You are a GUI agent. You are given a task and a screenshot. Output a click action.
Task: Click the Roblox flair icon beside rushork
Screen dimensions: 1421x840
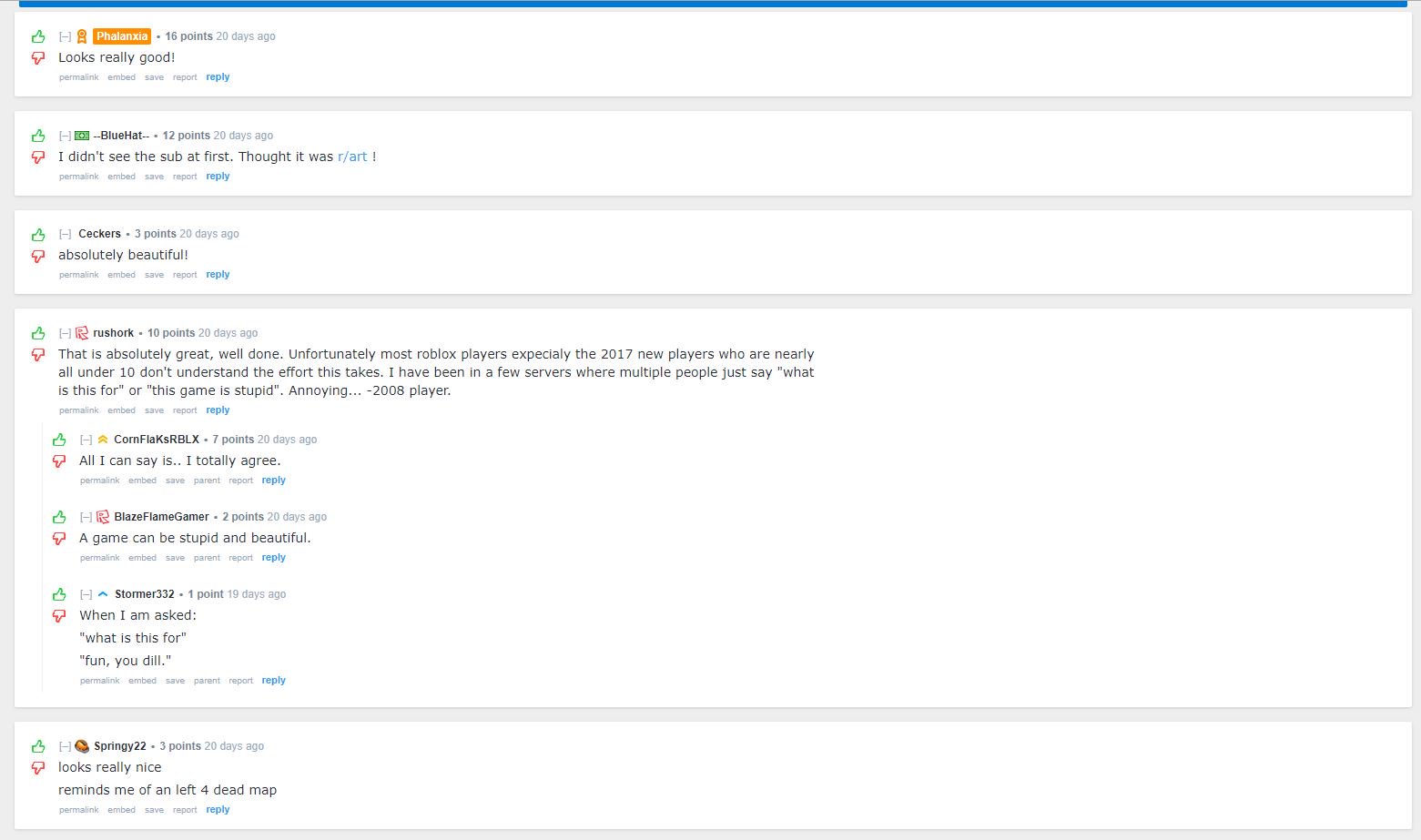coord(81,332)
